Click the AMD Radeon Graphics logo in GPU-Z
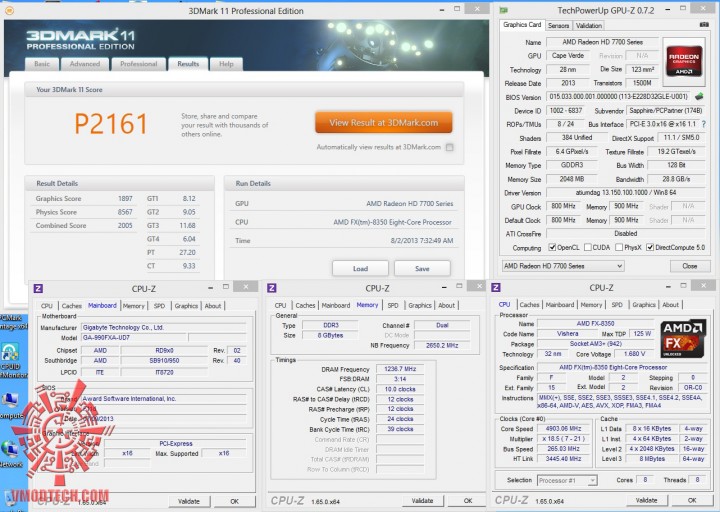 coord(684,62)
